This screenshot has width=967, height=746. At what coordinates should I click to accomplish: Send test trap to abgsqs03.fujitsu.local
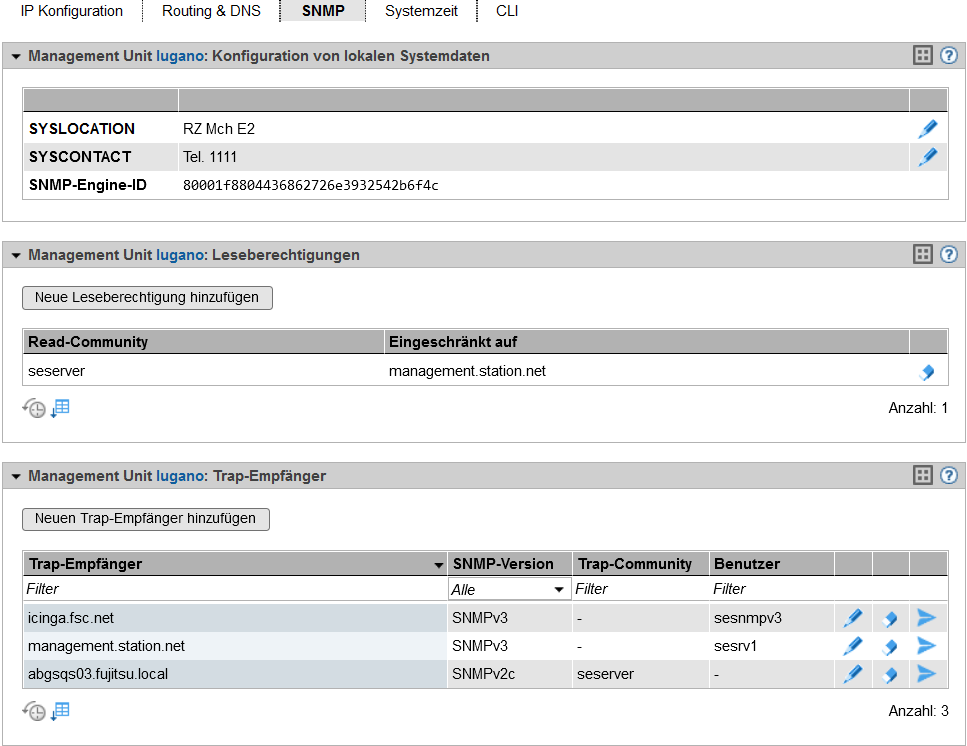point(927,674)
